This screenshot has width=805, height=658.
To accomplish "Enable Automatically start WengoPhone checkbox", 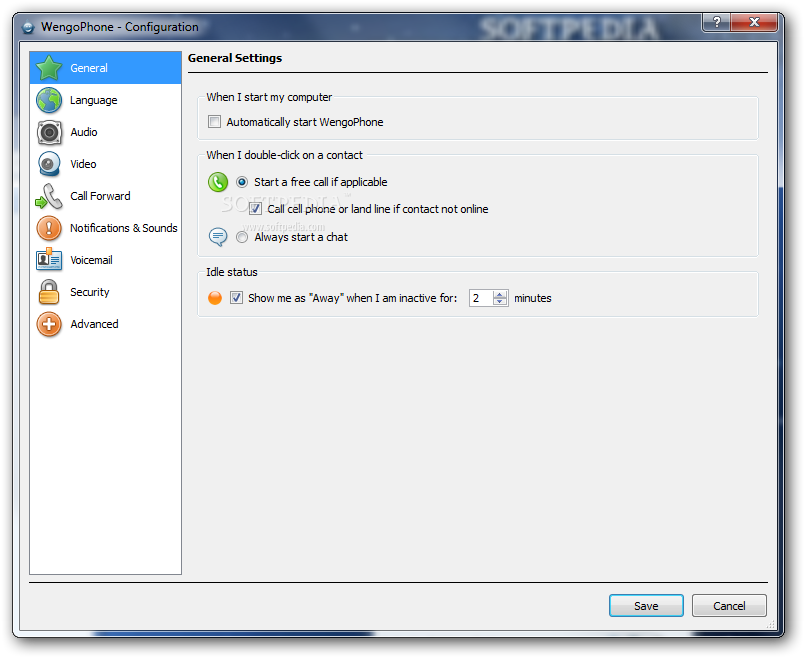I will pyautogui.click(x=215, y=122).
